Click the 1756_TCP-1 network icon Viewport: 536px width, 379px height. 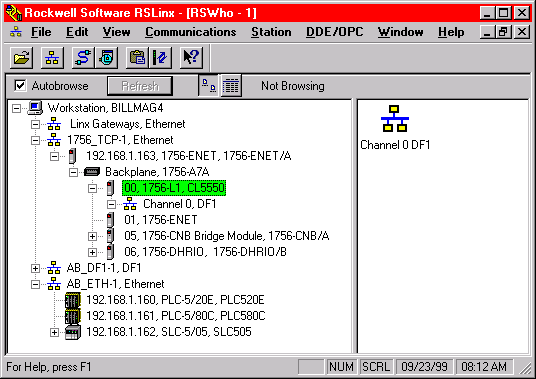click(x=54, y=140)
